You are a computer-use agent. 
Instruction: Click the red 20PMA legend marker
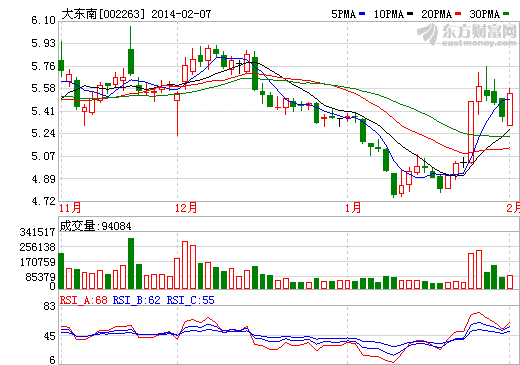point(458,14)
